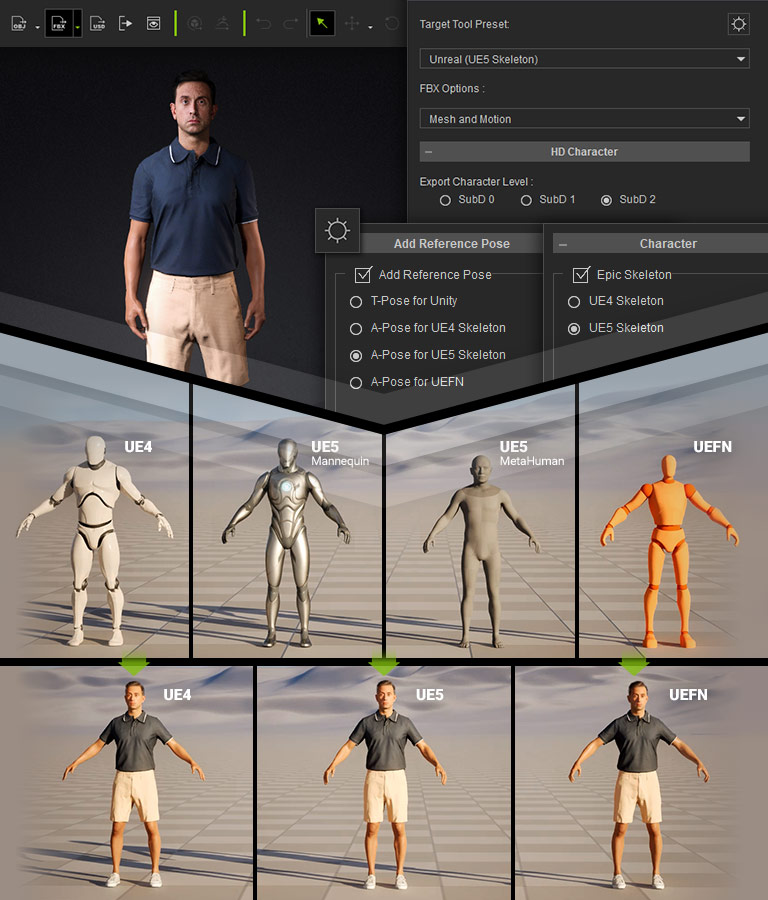Click the OBJ export icon
This screenshot has width=768, height=900.
(x=19, y=23)
